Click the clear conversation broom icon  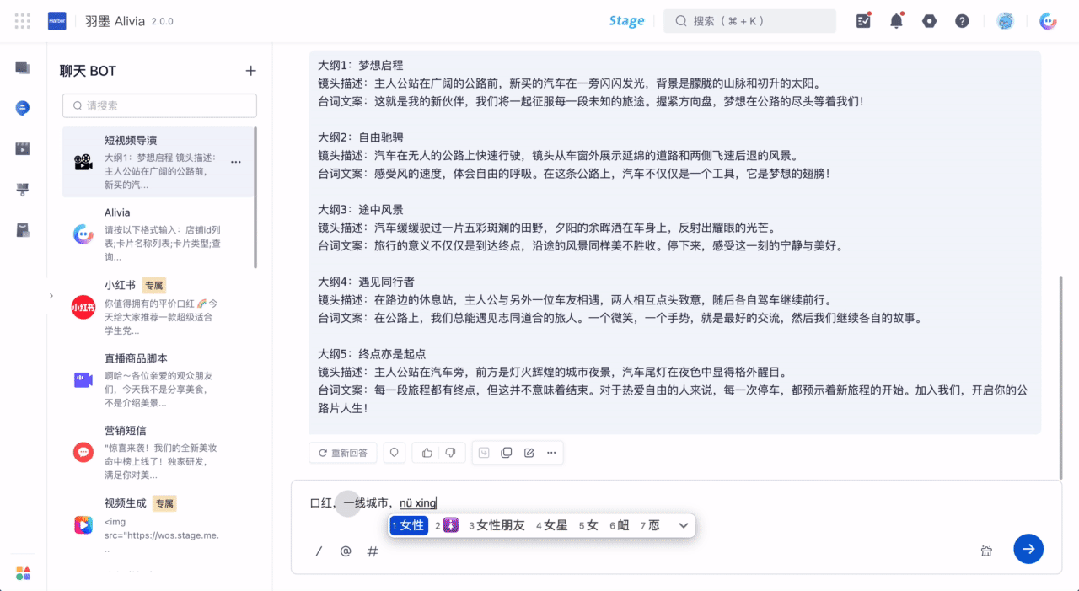point(986,550)
